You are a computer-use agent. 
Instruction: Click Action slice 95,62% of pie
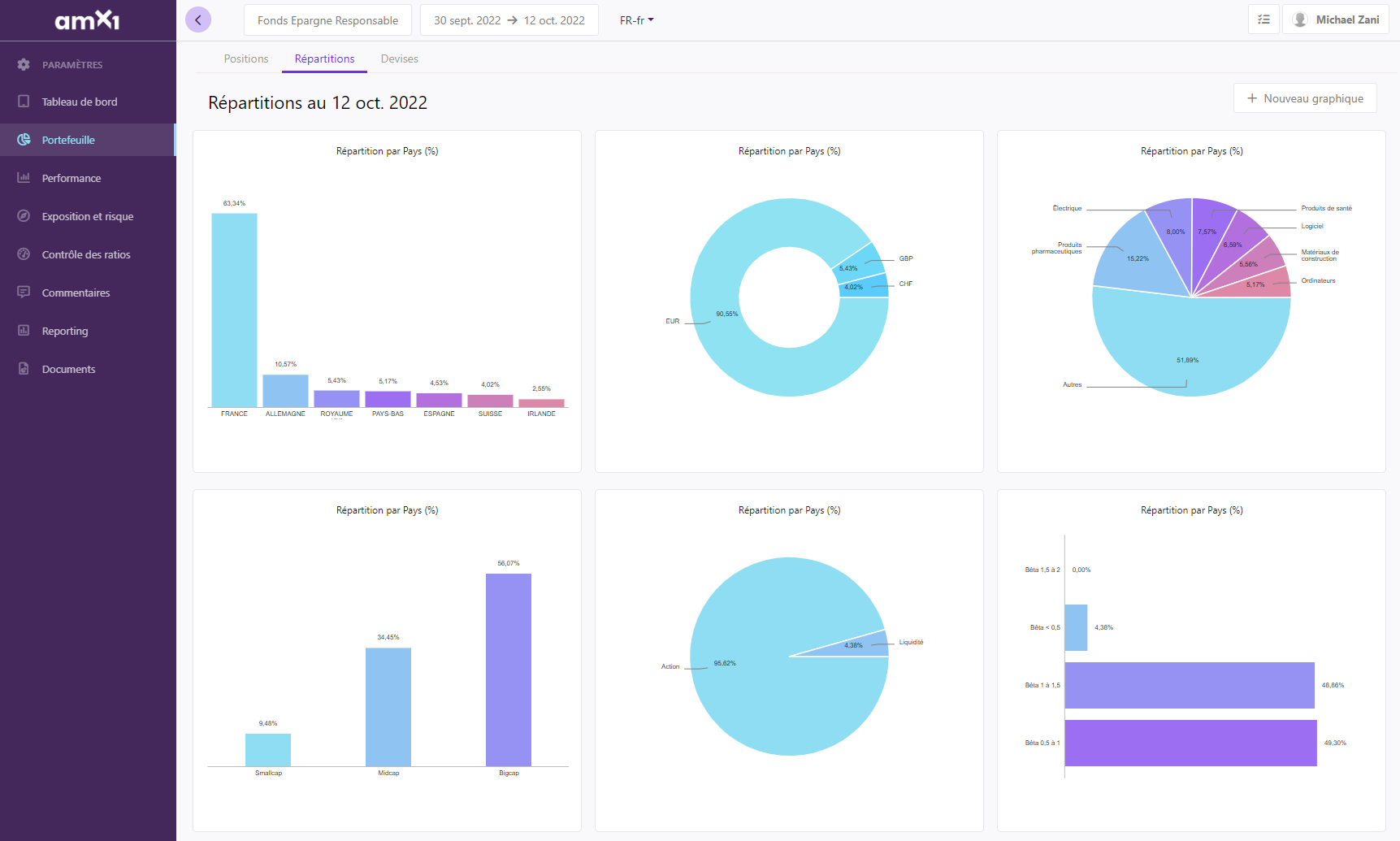[x=764, y=691]
